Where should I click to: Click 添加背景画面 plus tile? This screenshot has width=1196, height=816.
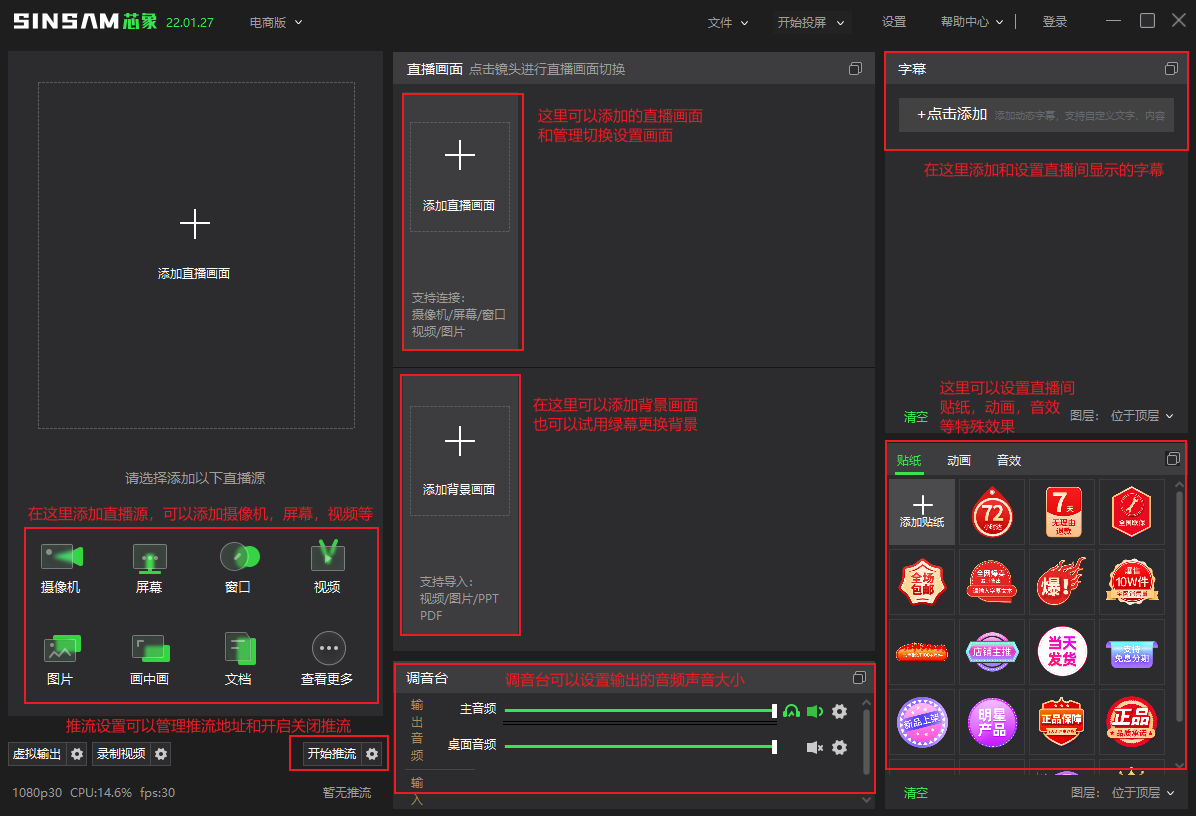[460, 461]
